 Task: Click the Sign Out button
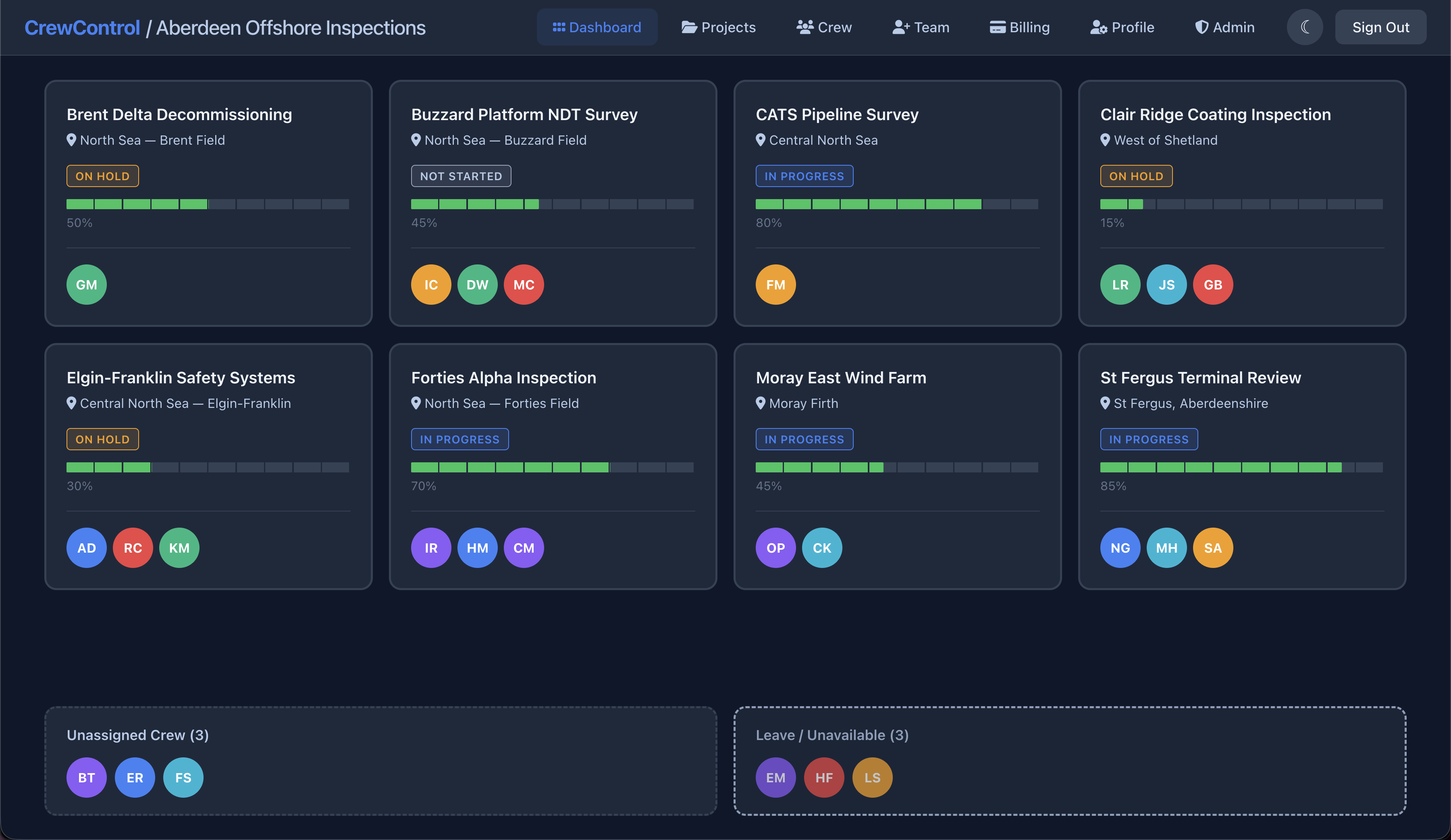tap(1380, 27)
